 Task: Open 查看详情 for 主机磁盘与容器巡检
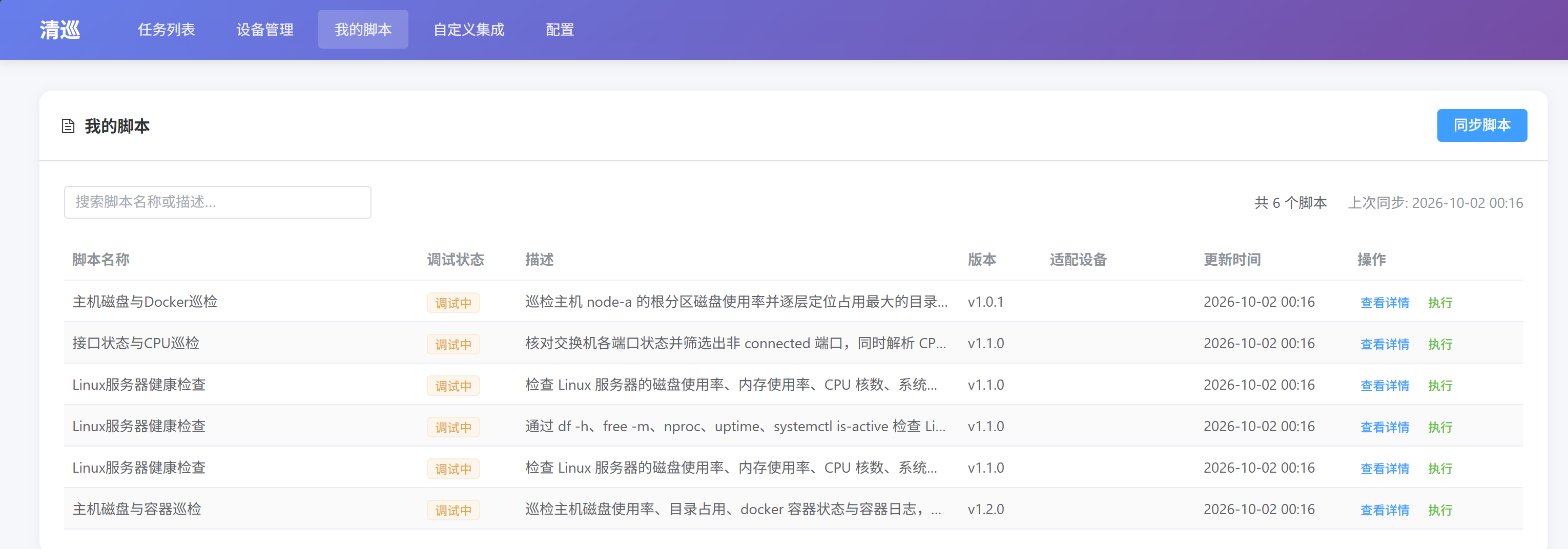pyautogui.click(x=1385, y=510)
